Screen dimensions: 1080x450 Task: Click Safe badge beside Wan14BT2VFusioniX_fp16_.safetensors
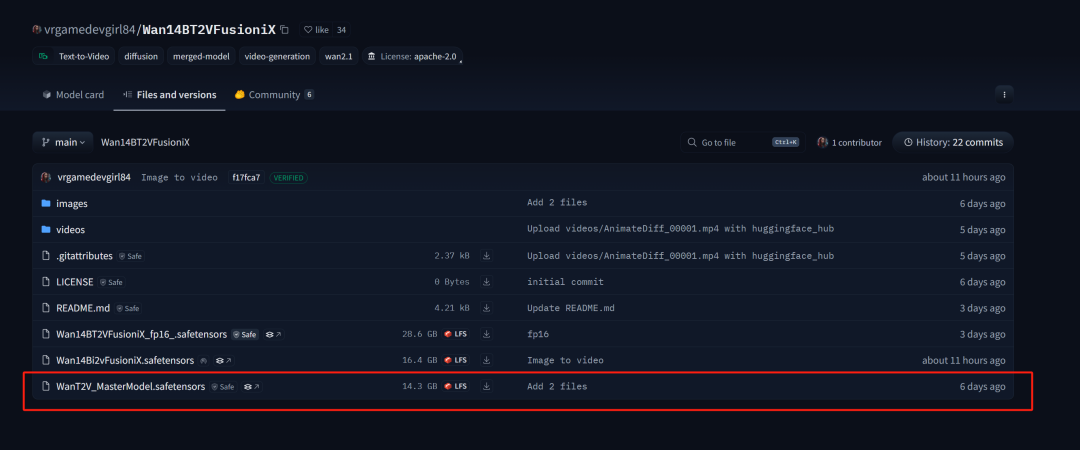tap(245, 335)
